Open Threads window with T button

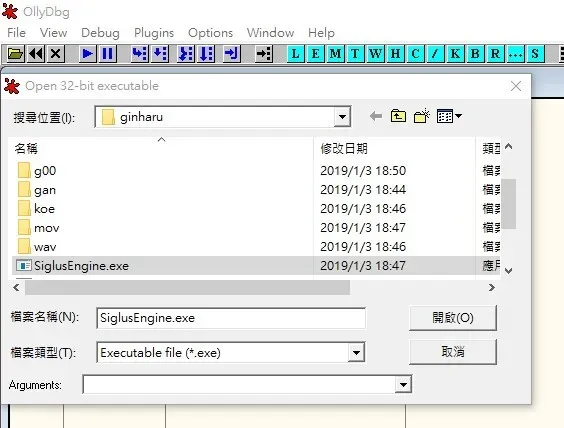[355, 54]
